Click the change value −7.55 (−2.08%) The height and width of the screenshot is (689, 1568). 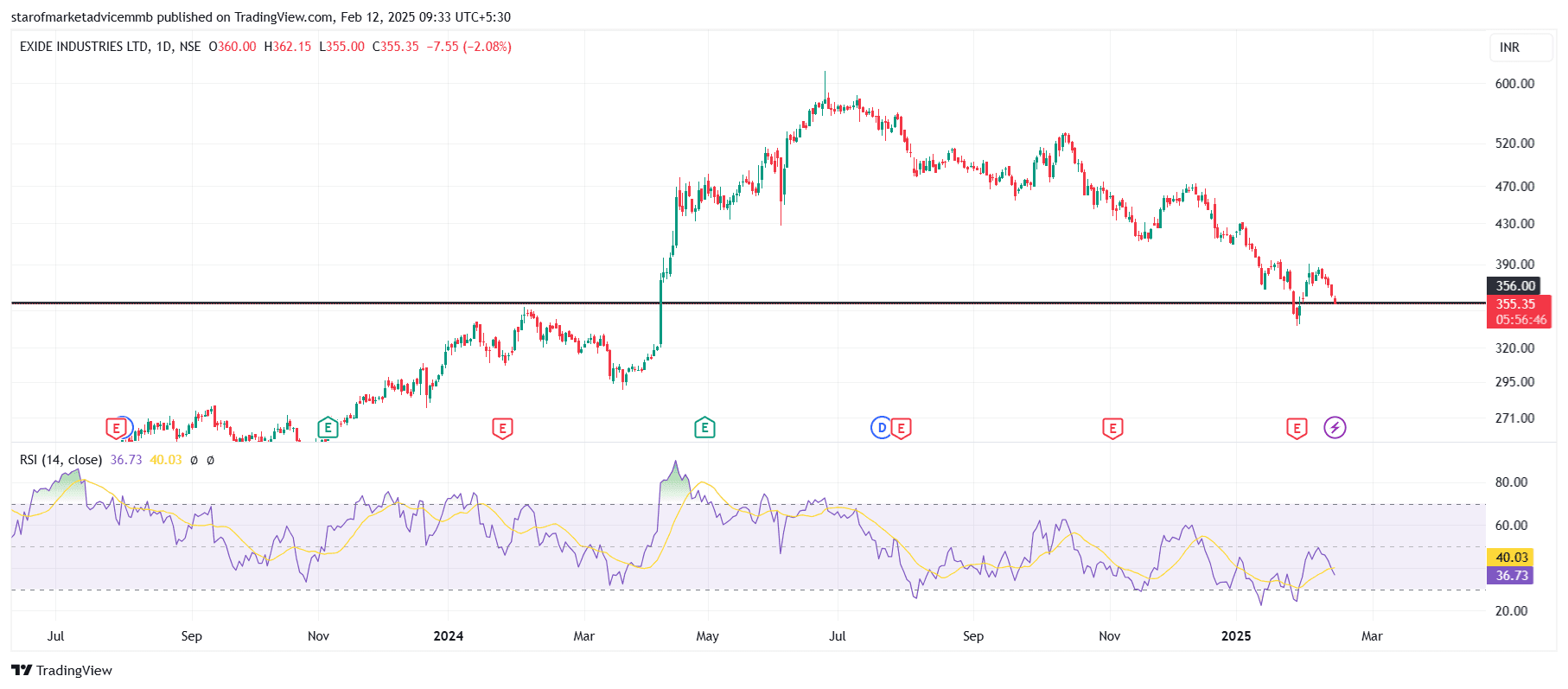pos(469,47)
